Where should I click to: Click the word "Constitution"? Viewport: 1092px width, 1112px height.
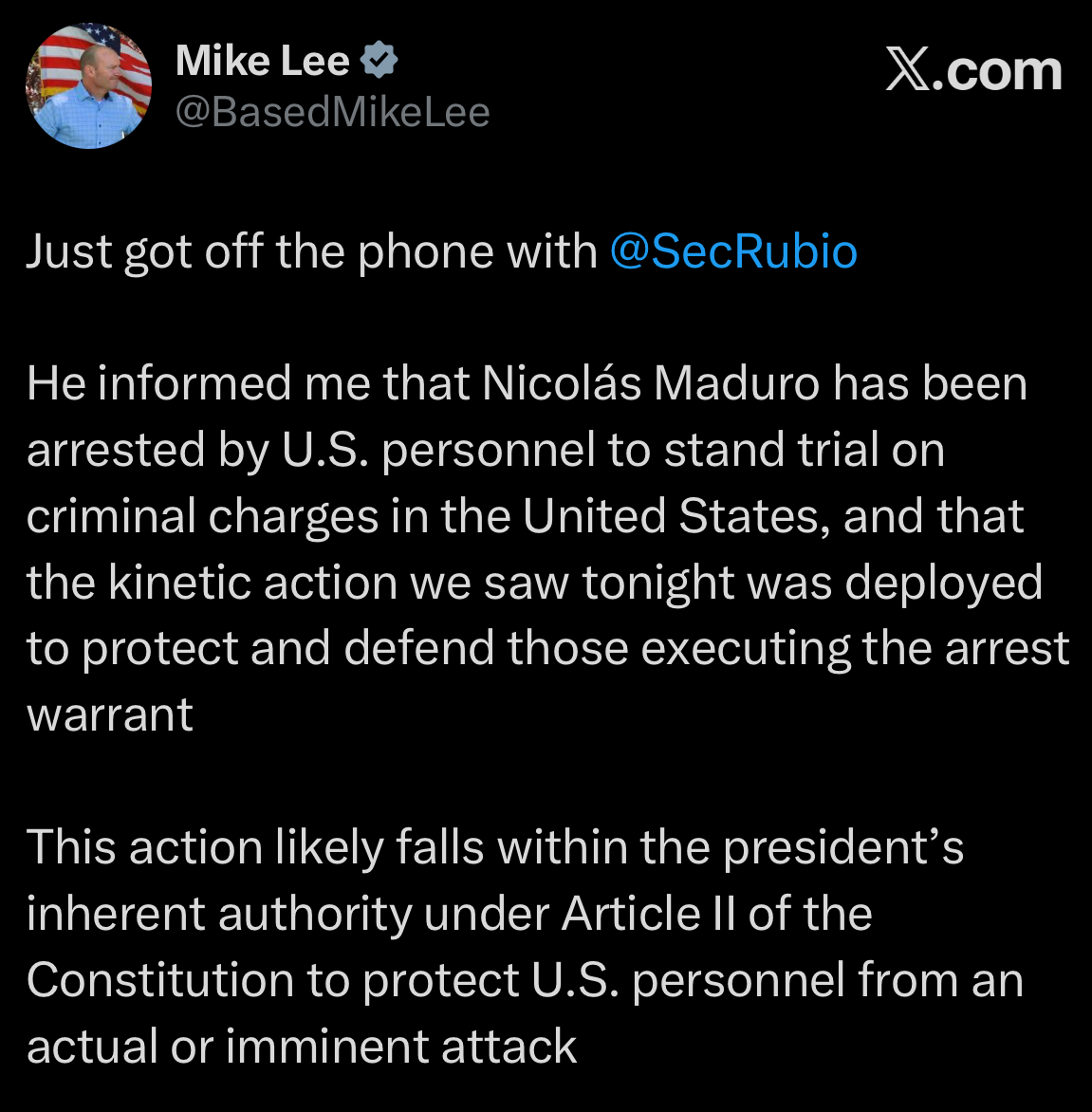[x=159, y=980]
